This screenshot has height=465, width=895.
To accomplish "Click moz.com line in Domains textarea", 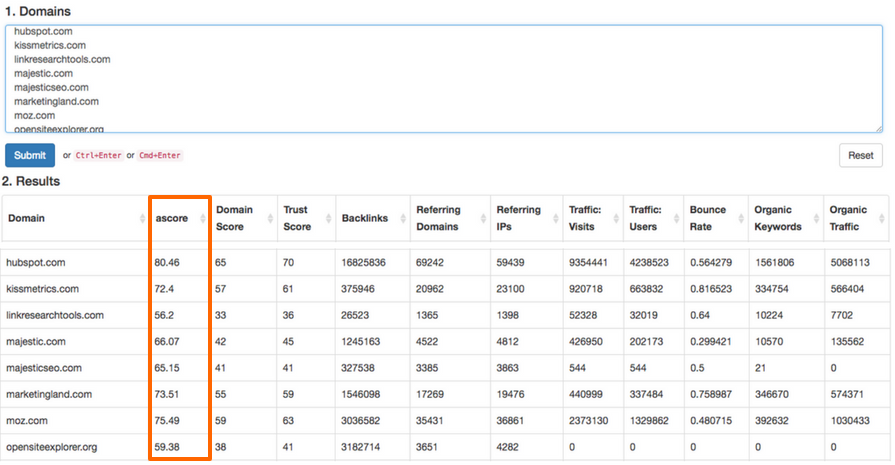I will (34, 115).
